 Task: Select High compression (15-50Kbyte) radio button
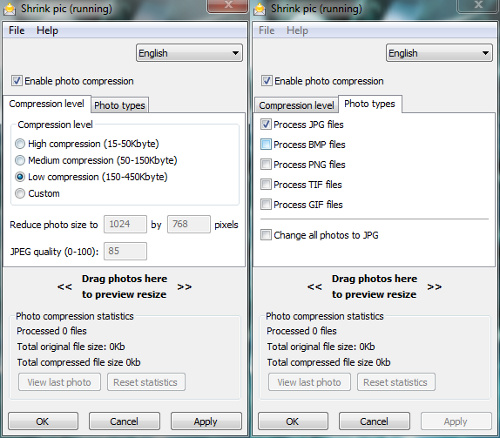click(20, 144)
